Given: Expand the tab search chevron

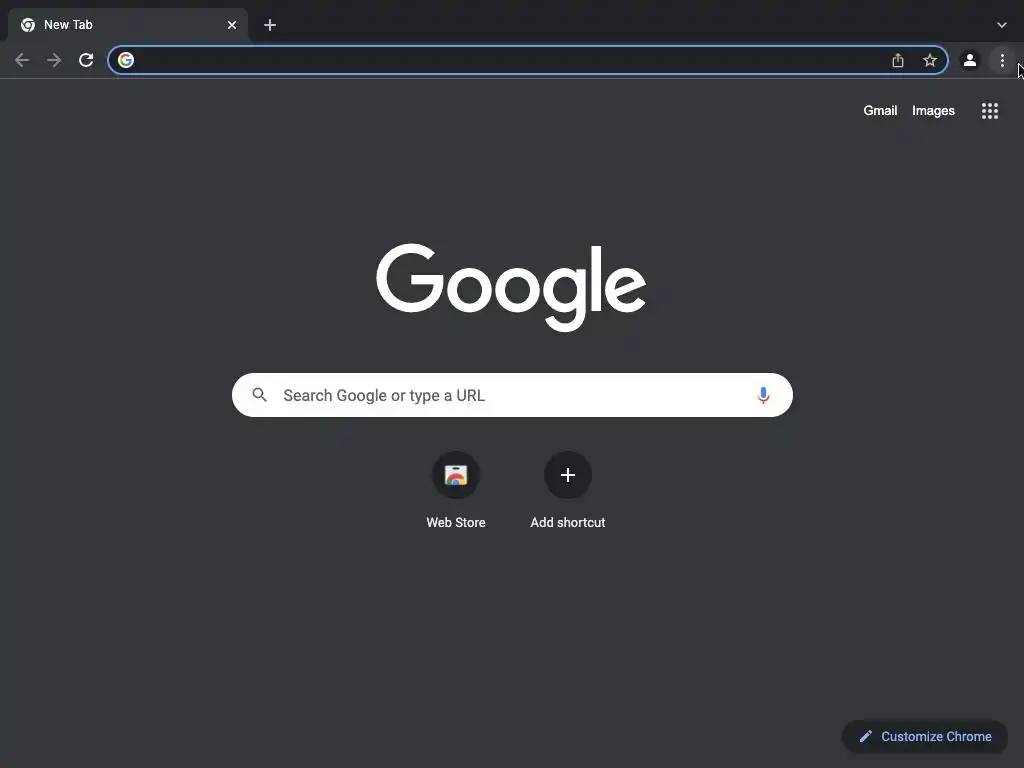Looking at the screenshot, I should [1002, 25].
